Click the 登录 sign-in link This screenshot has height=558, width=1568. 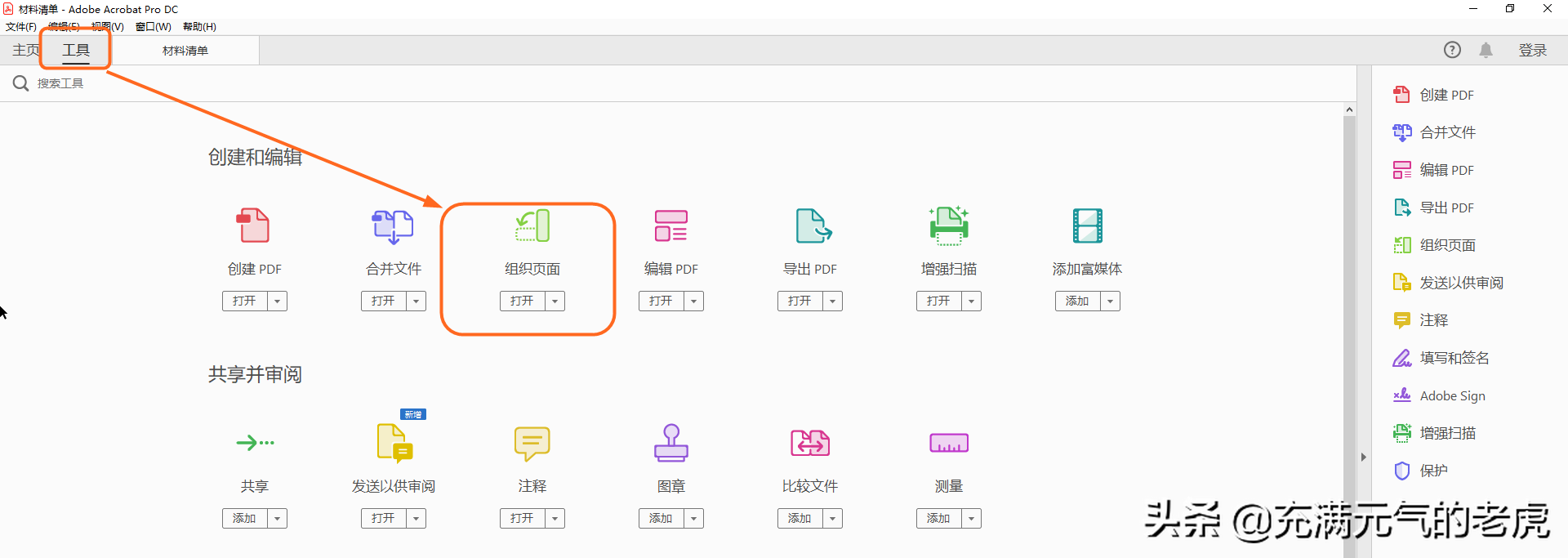coord(1533,51)
